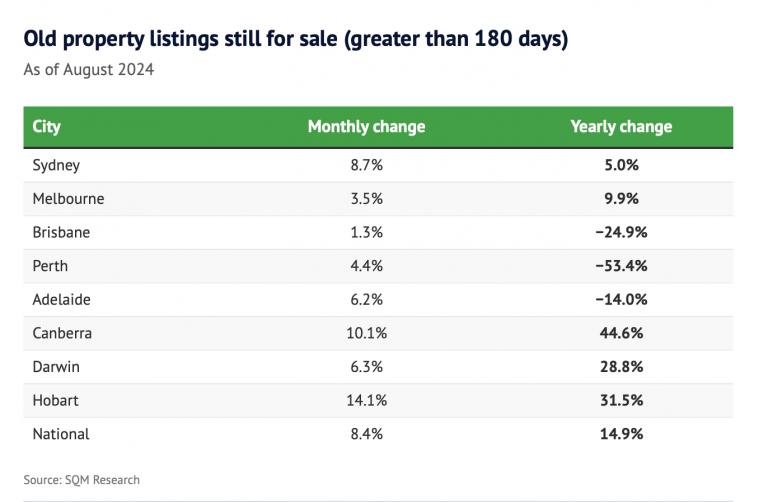Click the Canberra city cell
The width and height of the screenshot is (768, 502).
[x=64, y=333]
